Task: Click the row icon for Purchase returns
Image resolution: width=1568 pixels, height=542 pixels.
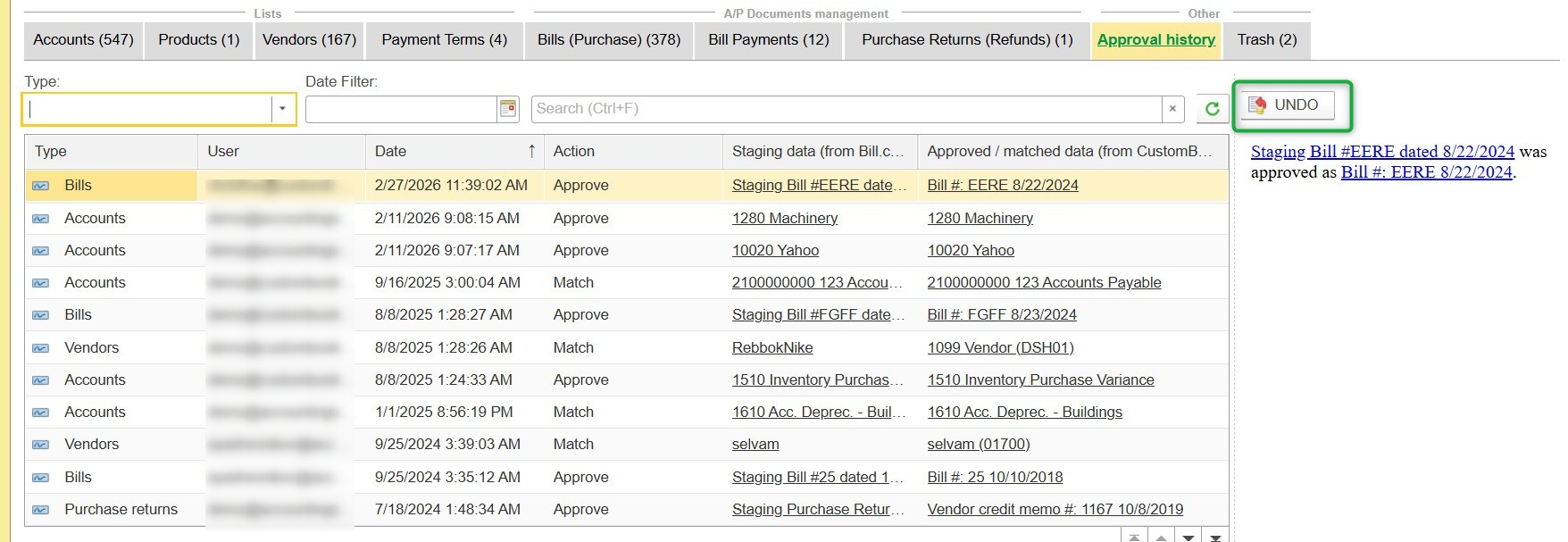Action: (41, 510)
